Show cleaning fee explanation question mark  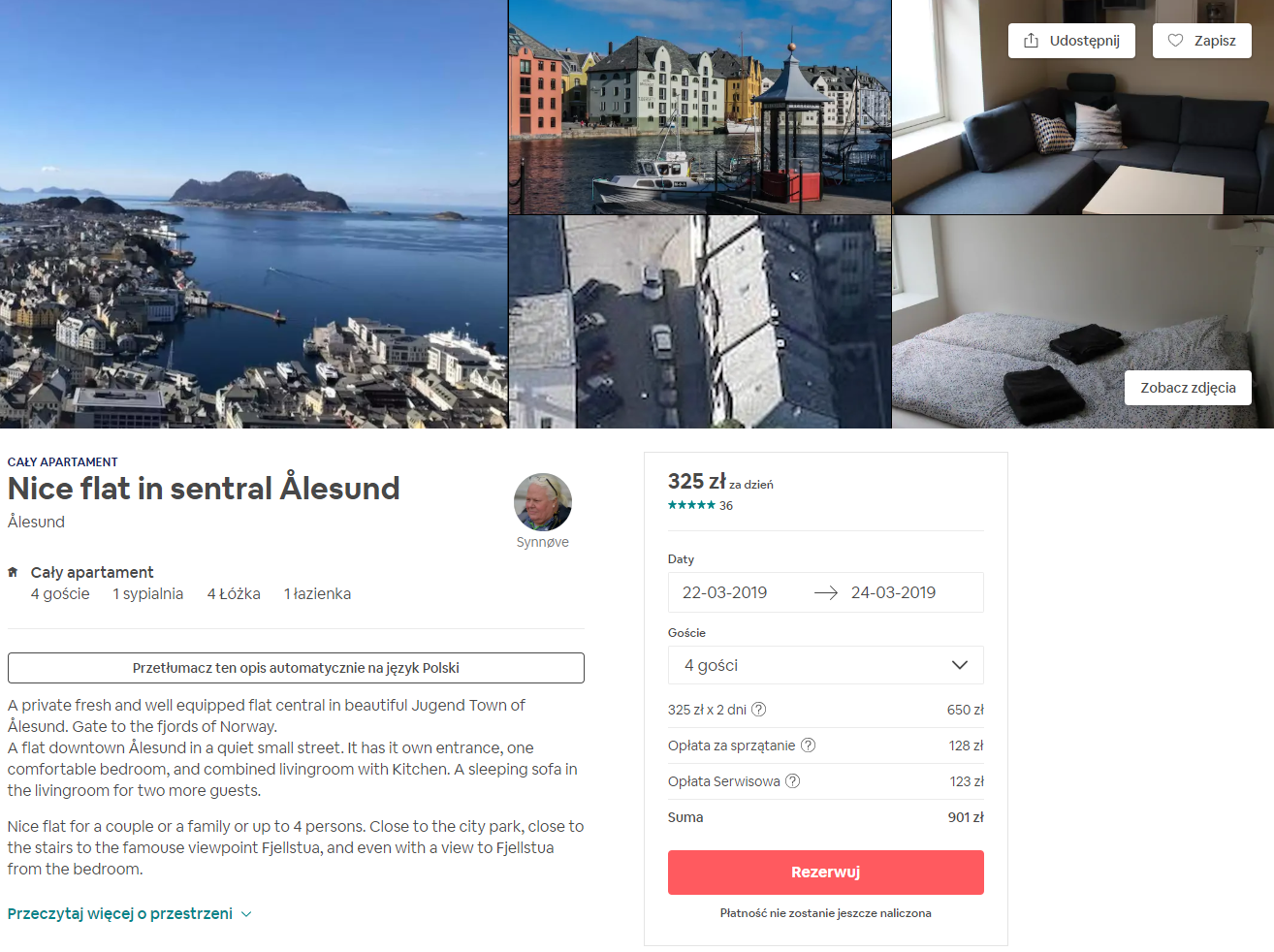(x=808, y=745)
